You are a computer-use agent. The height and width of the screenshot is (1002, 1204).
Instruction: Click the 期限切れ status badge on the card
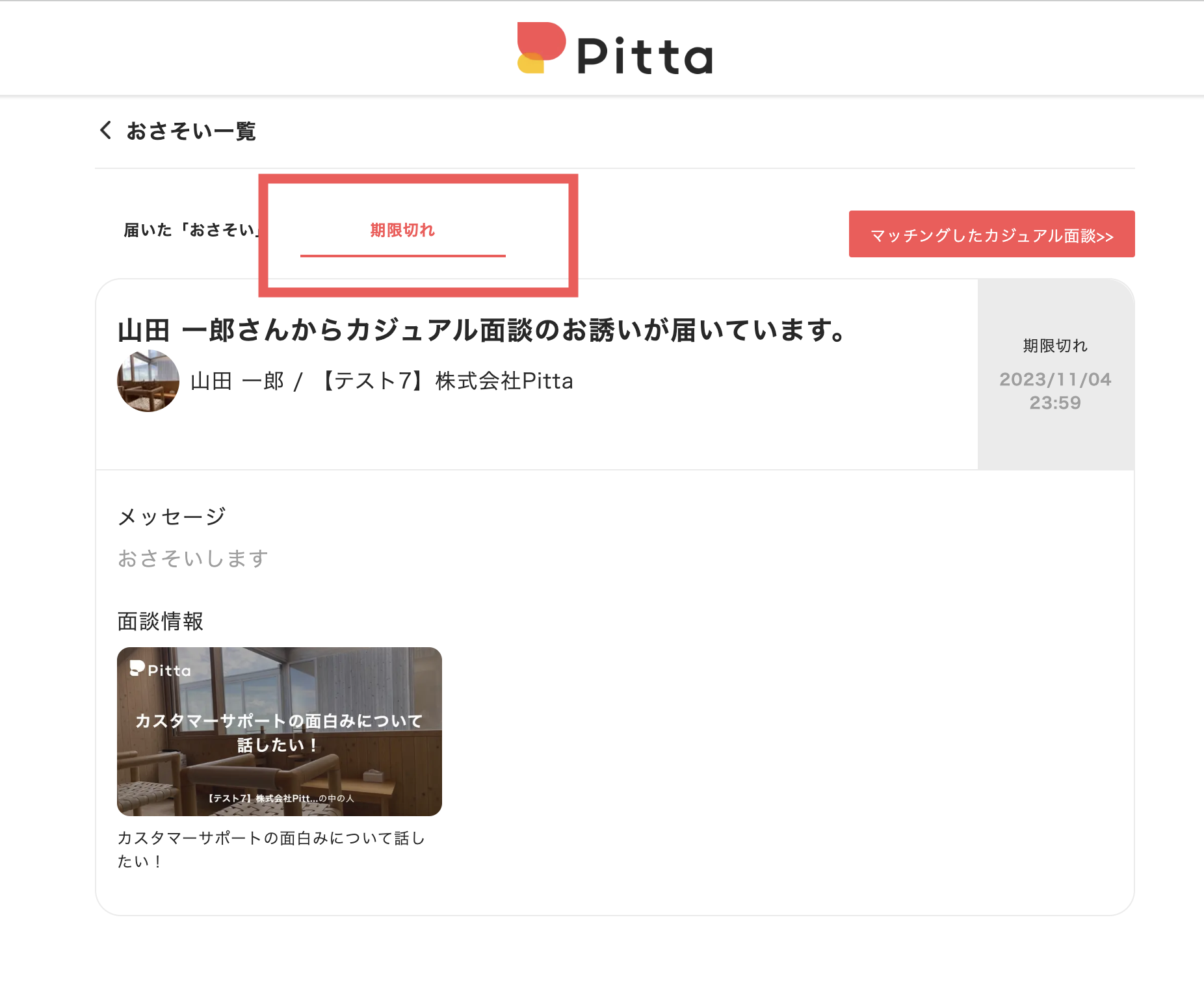point(1054,346)
